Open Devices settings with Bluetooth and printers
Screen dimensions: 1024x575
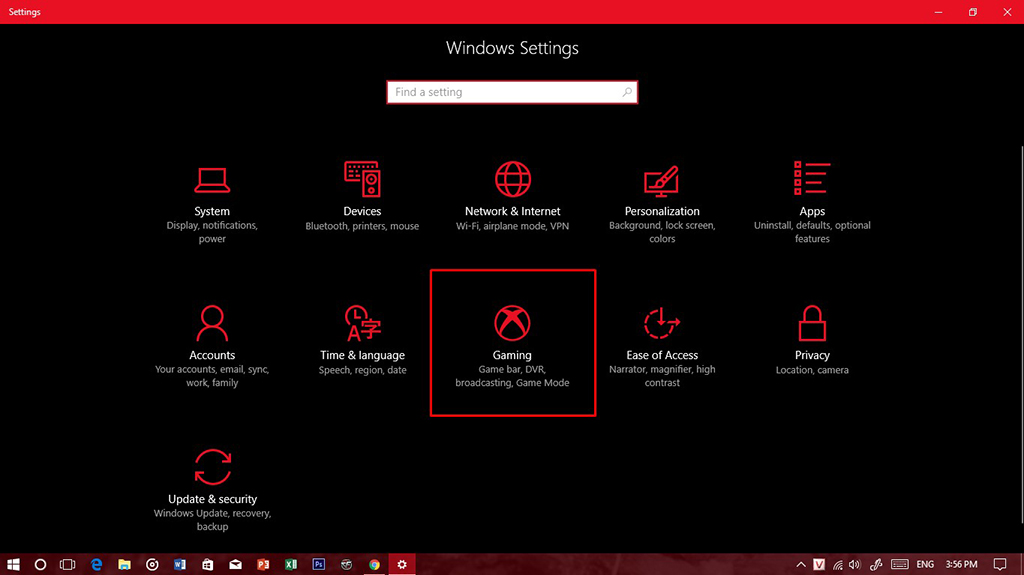(x=362, y=196)
